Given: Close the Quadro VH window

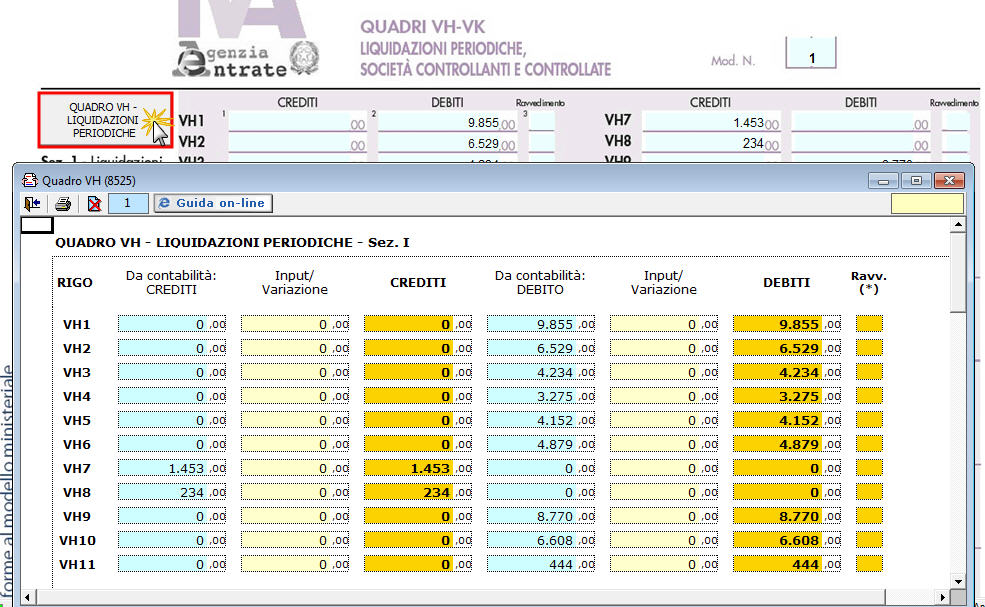Looking at the screenshot, I should point(949,181).
